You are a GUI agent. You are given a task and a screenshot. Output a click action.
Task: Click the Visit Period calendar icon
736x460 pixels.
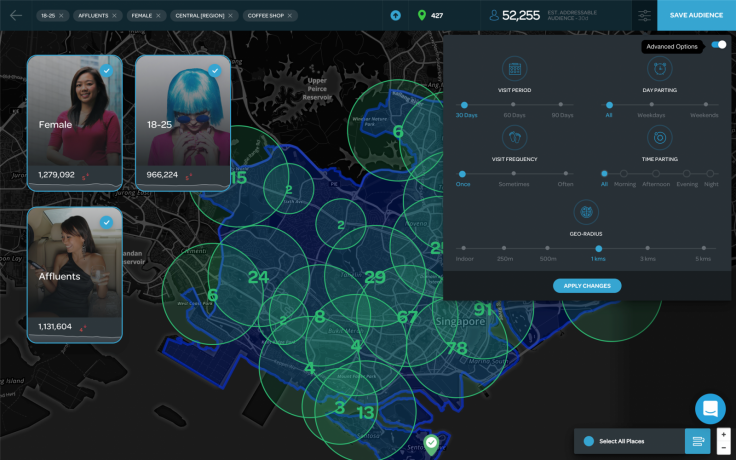[514, 69]
